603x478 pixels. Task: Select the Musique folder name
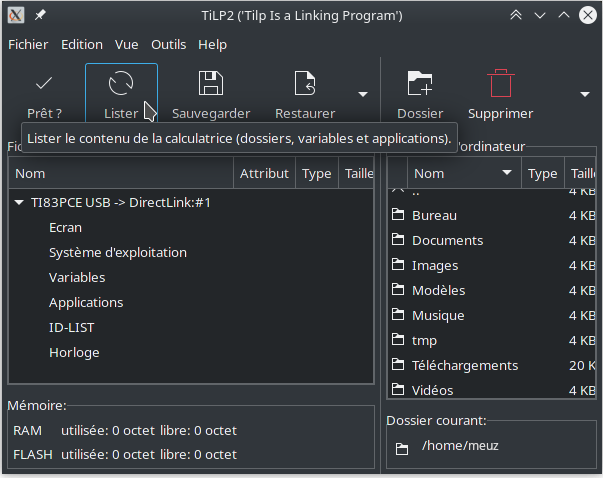point(438,315)
